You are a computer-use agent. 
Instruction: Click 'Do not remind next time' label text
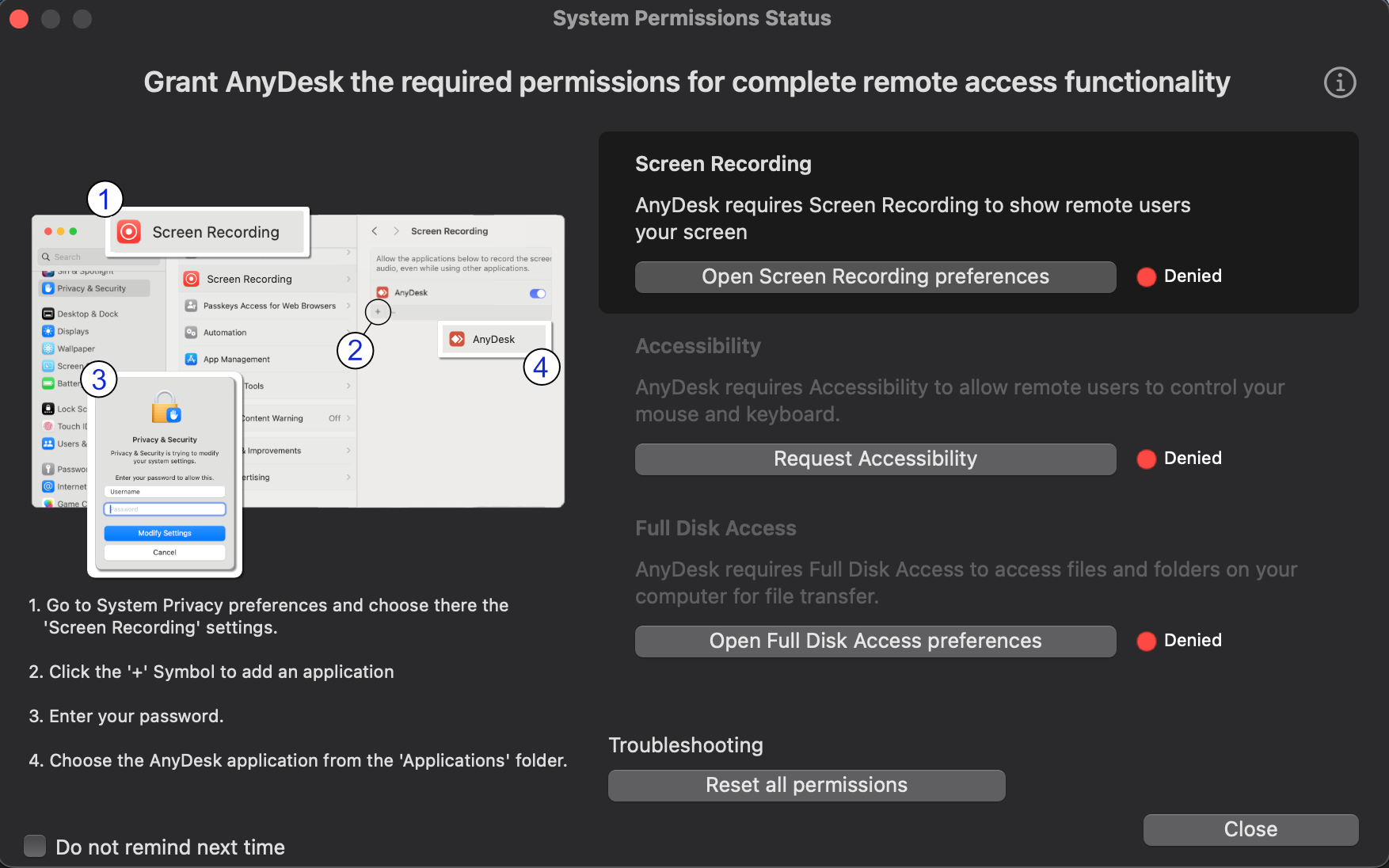[170, 847]
